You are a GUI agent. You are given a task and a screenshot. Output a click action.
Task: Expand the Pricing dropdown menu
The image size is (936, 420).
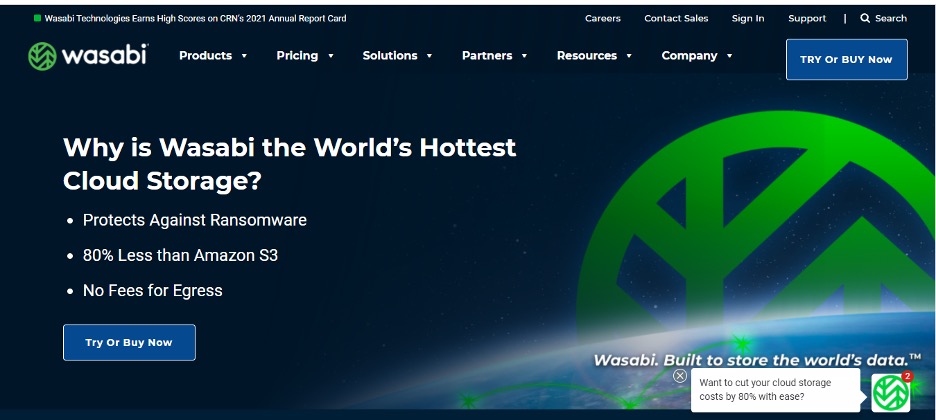pos(304,56)
